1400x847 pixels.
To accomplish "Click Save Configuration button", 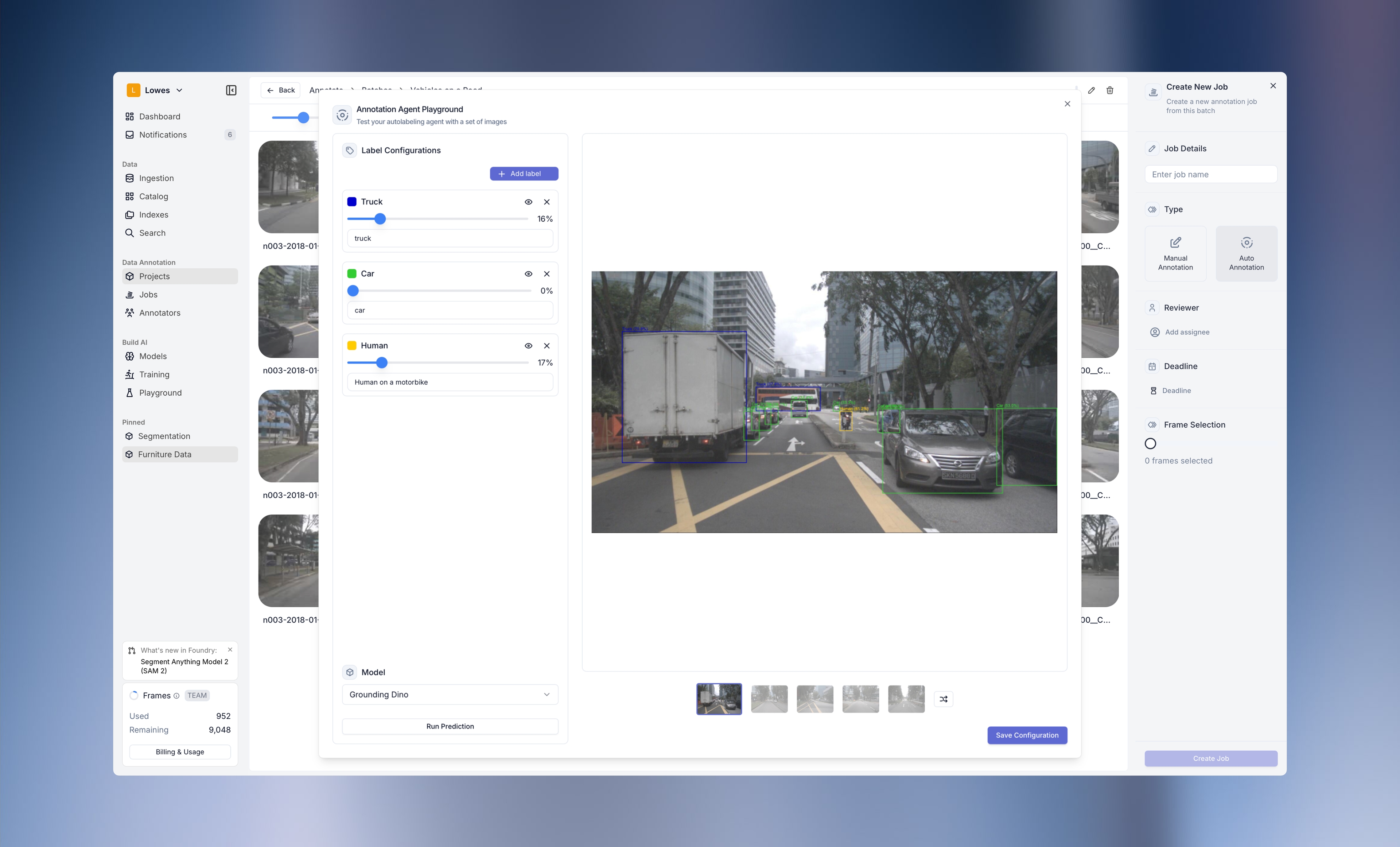I will [1027, 735].
